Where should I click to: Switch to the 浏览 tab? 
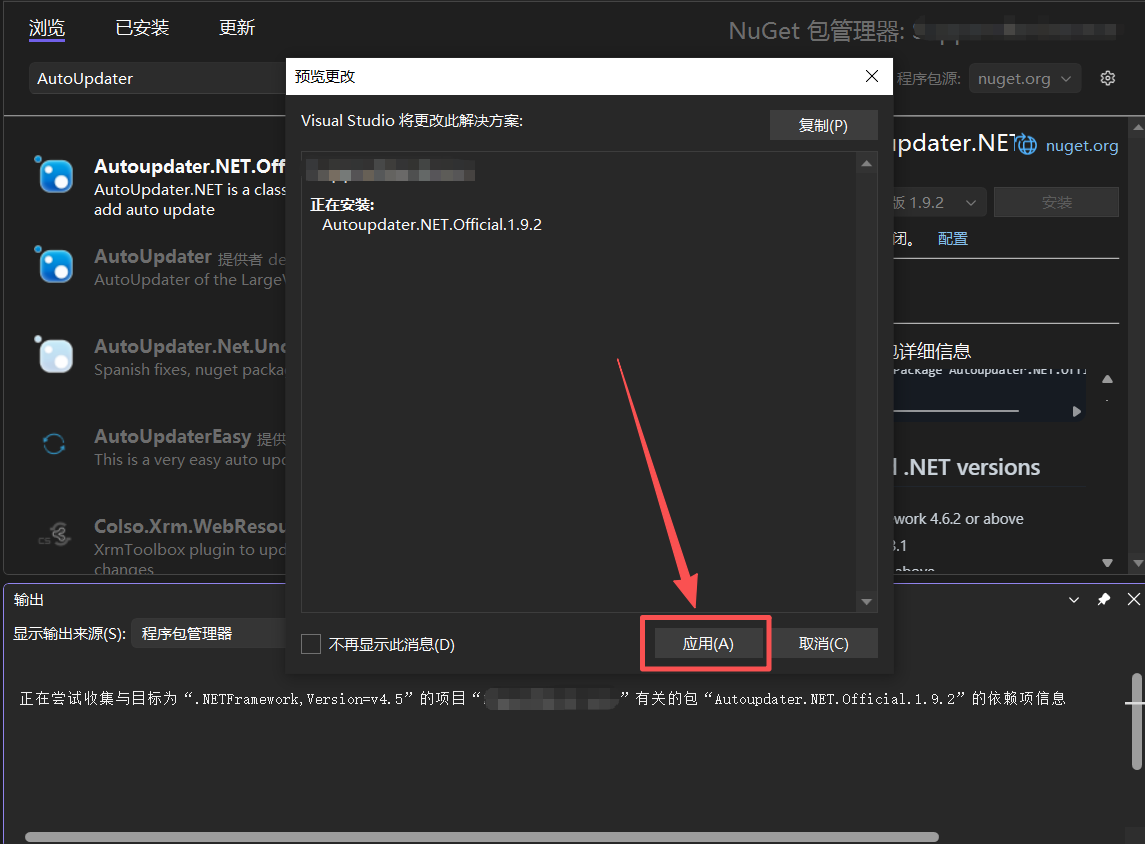click(47, 28)
